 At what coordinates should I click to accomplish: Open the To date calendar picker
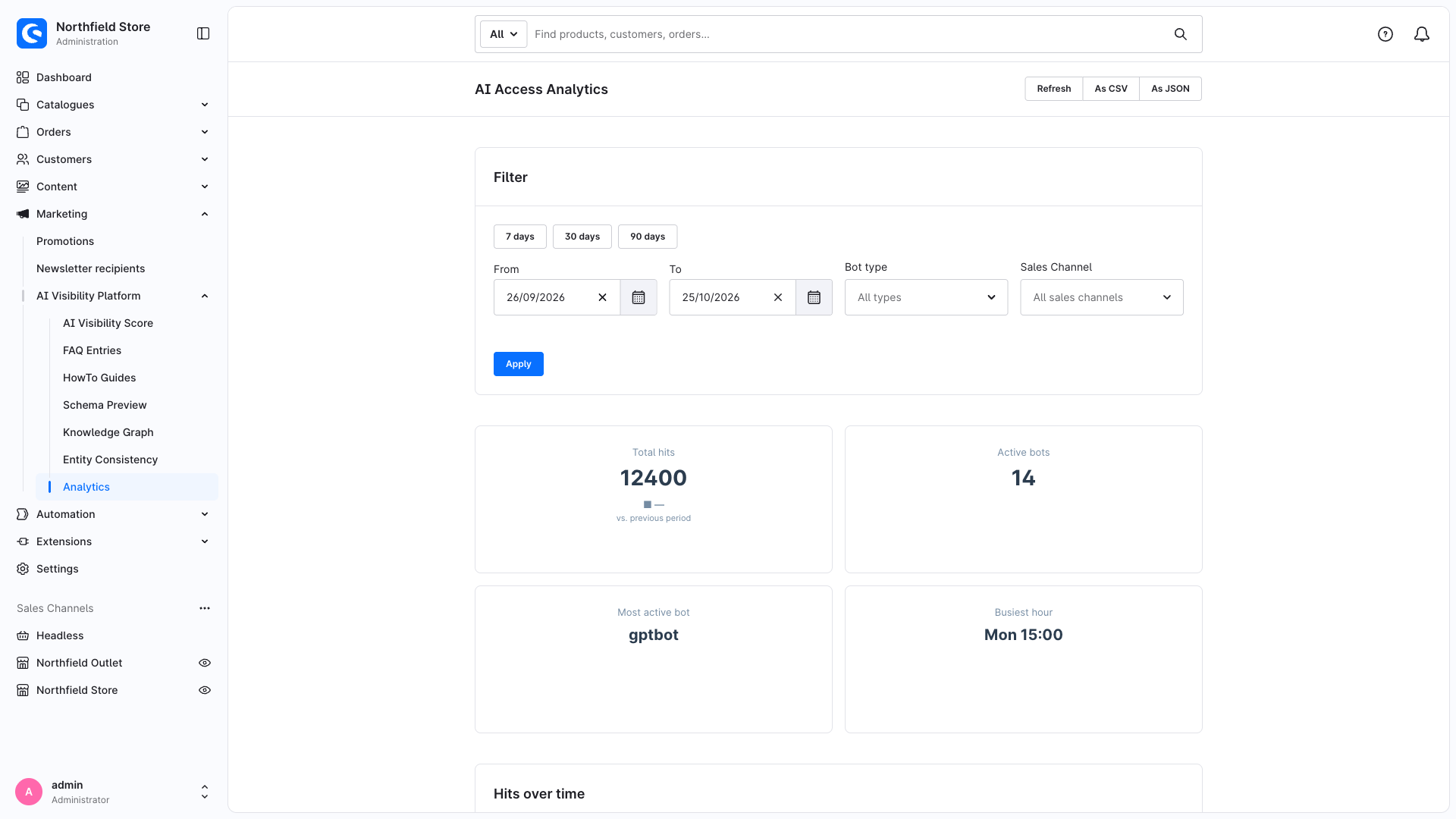814,297
